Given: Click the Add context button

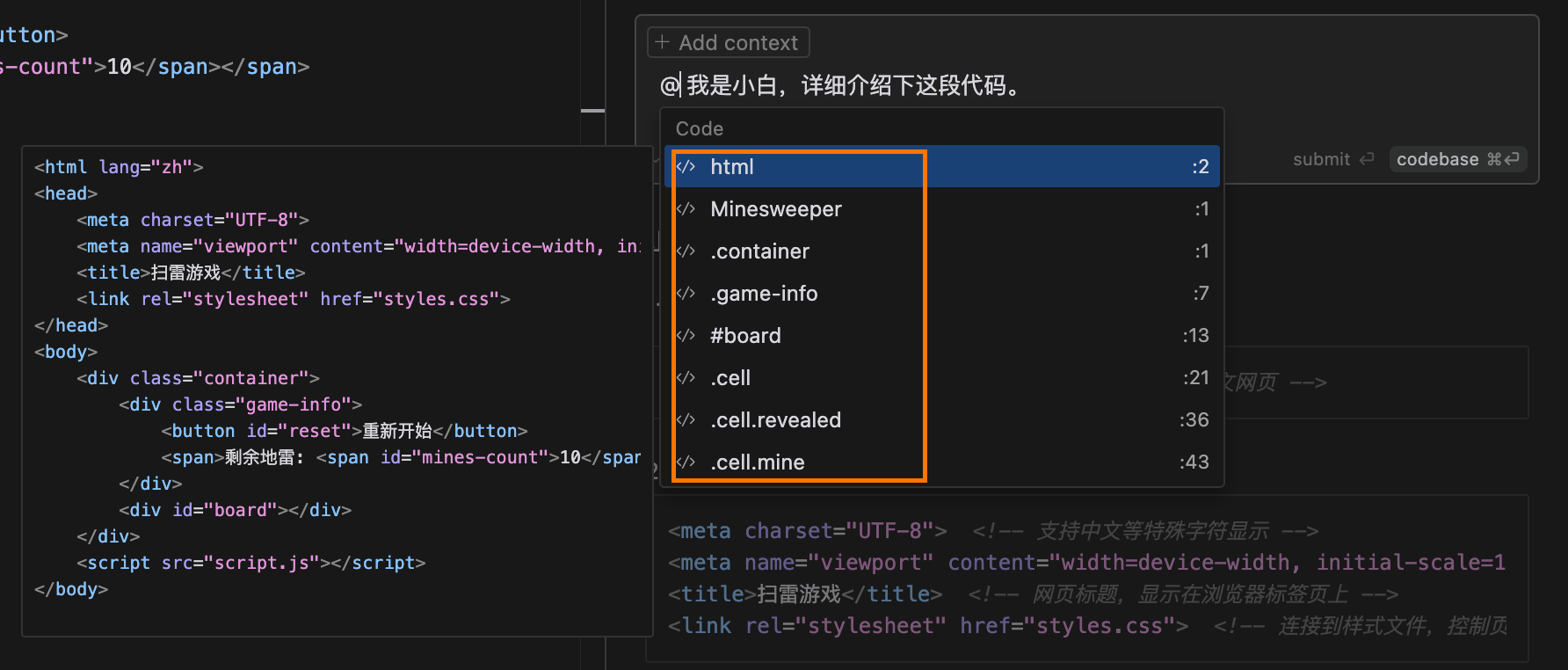Looking at the screenshot, I should click(x=728, y=42).
